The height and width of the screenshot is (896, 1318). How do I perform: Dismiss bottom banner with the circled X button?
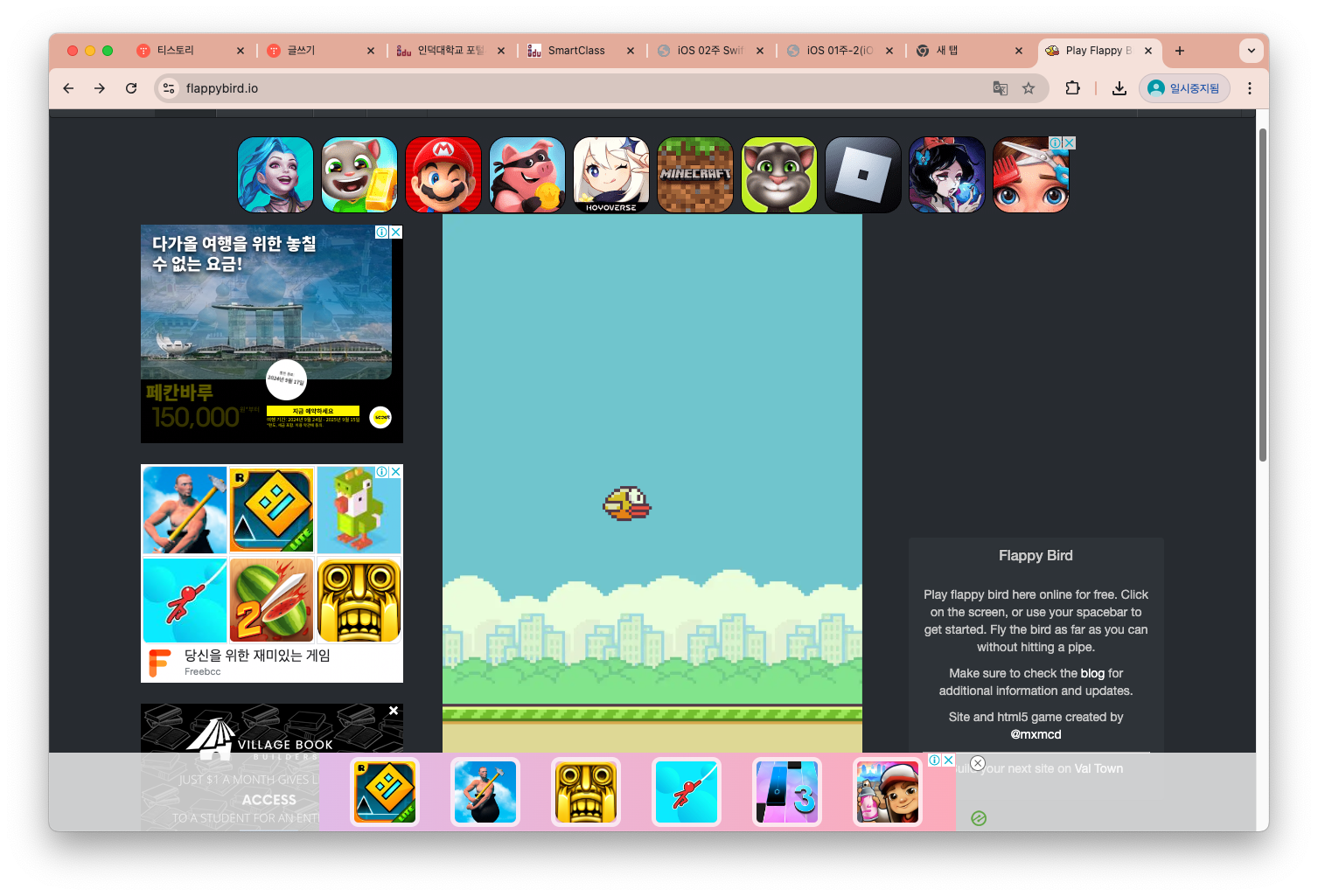(978, 763)
